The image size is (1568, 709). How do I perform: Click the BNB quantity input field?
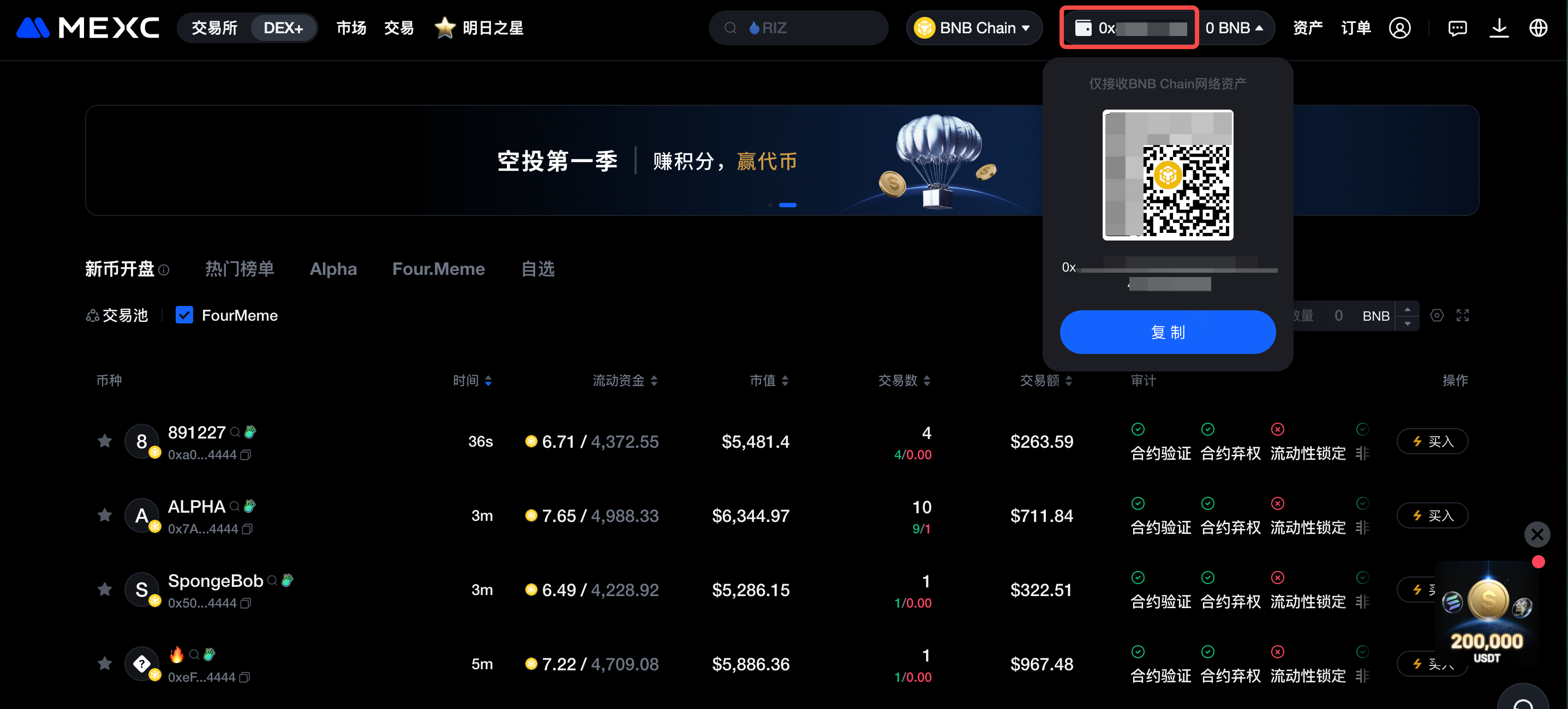(1339, 315)
